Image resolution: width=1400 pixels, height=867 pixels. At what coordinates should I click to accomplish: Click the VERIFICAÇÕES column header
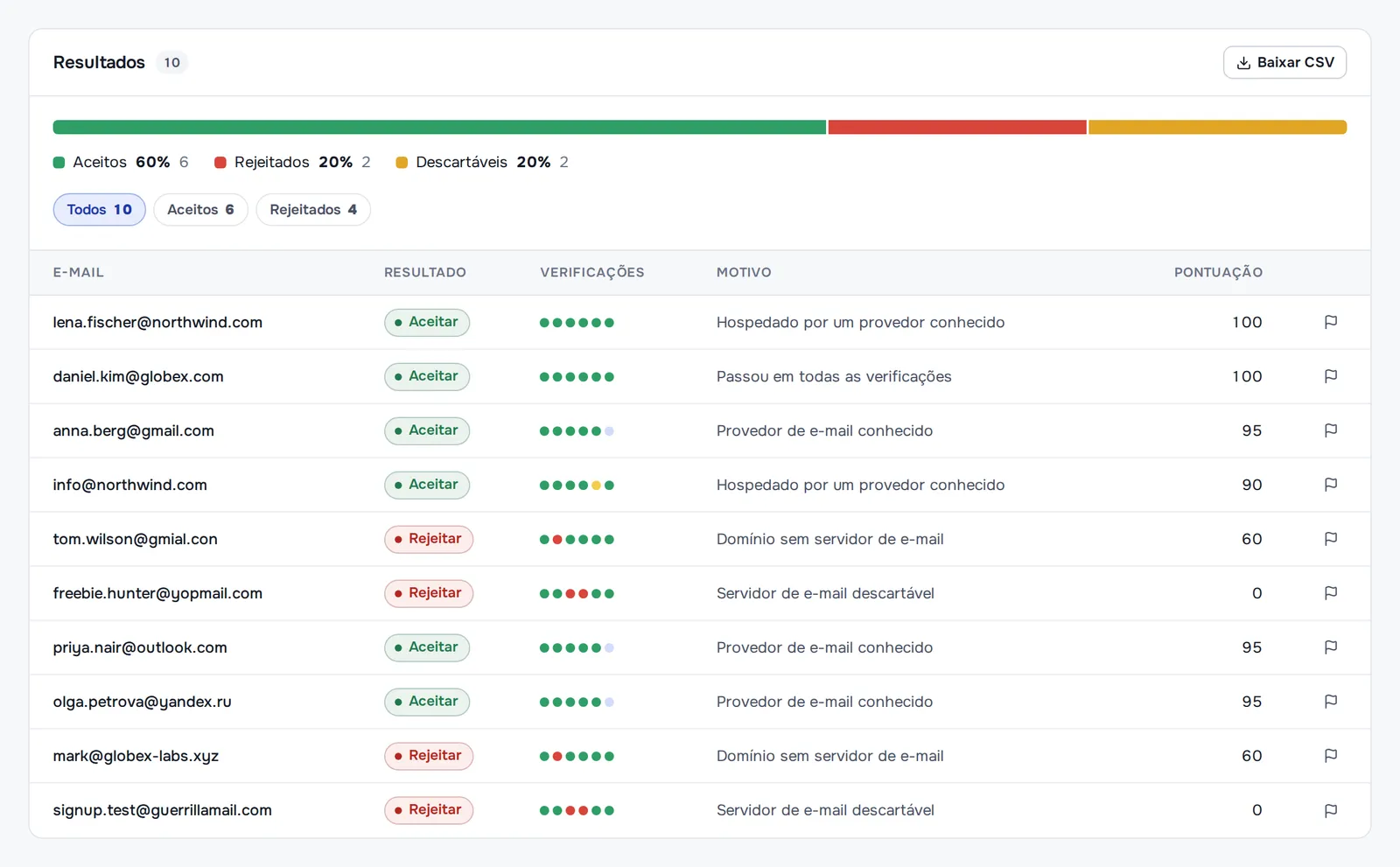[x=592, y=272]
